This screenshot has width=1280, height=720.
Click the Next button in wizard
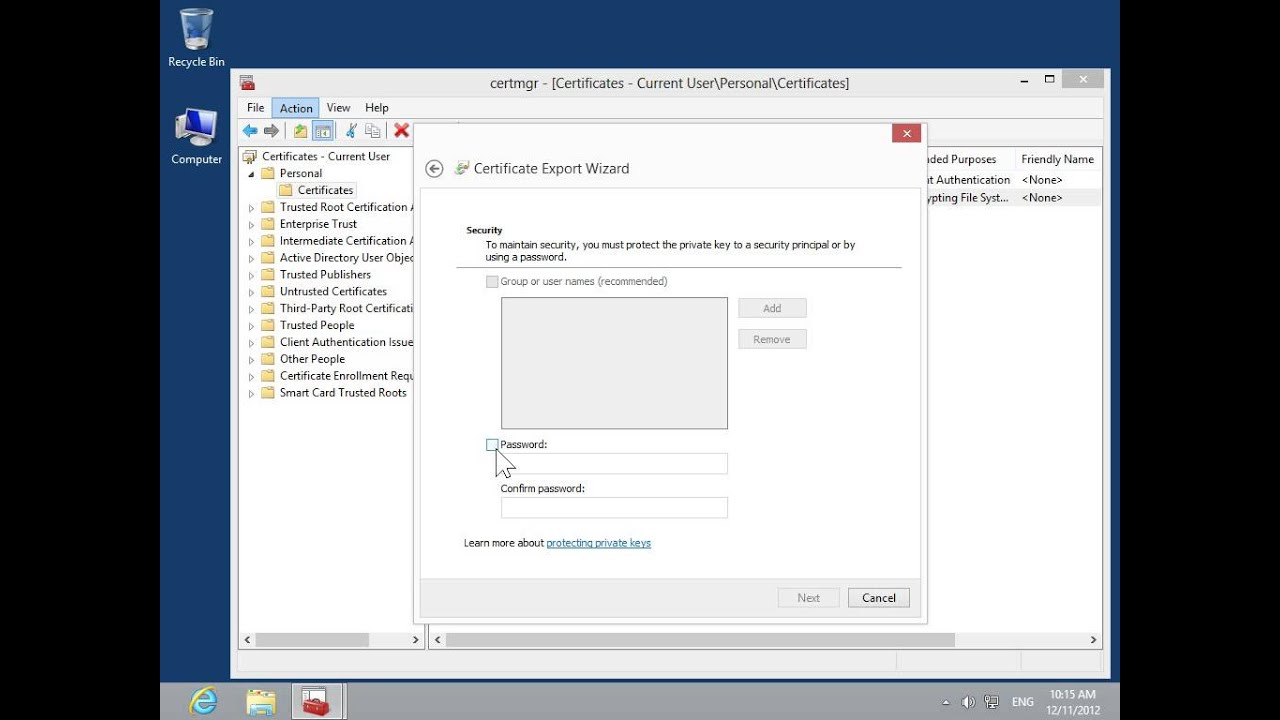tap(809, 598)
